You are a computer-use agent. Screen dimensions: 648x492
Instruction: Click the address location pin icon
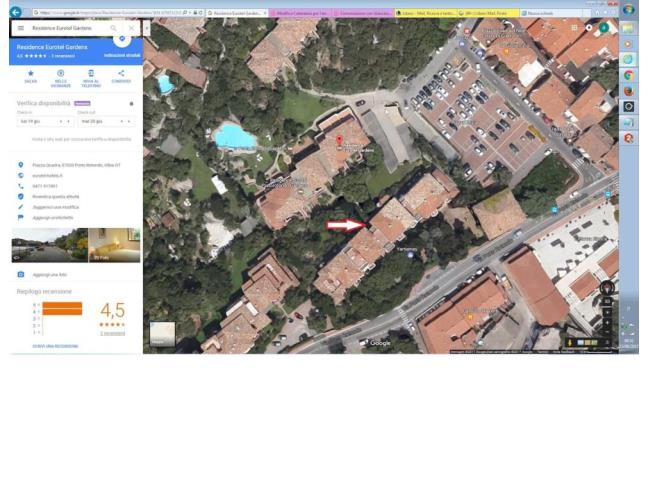tap(21, 165)
